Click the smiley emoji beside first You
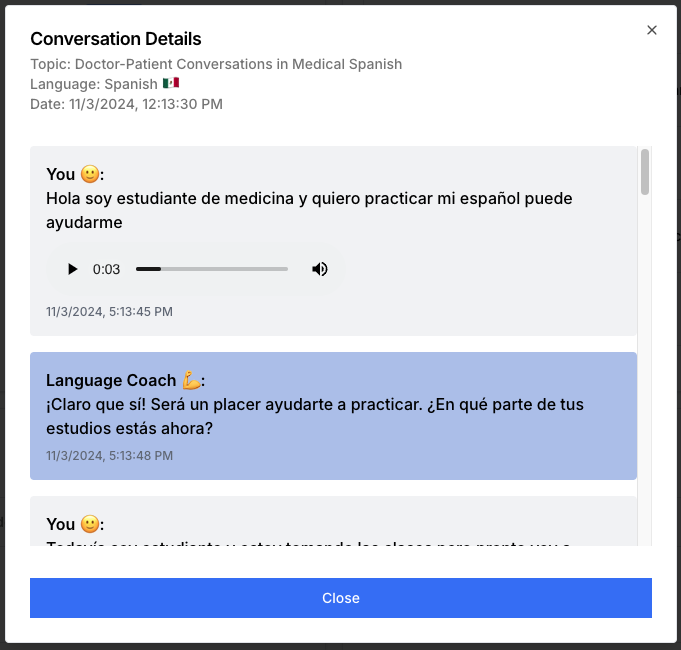Viewport: 681px width, 650px height. click(90, 174)
